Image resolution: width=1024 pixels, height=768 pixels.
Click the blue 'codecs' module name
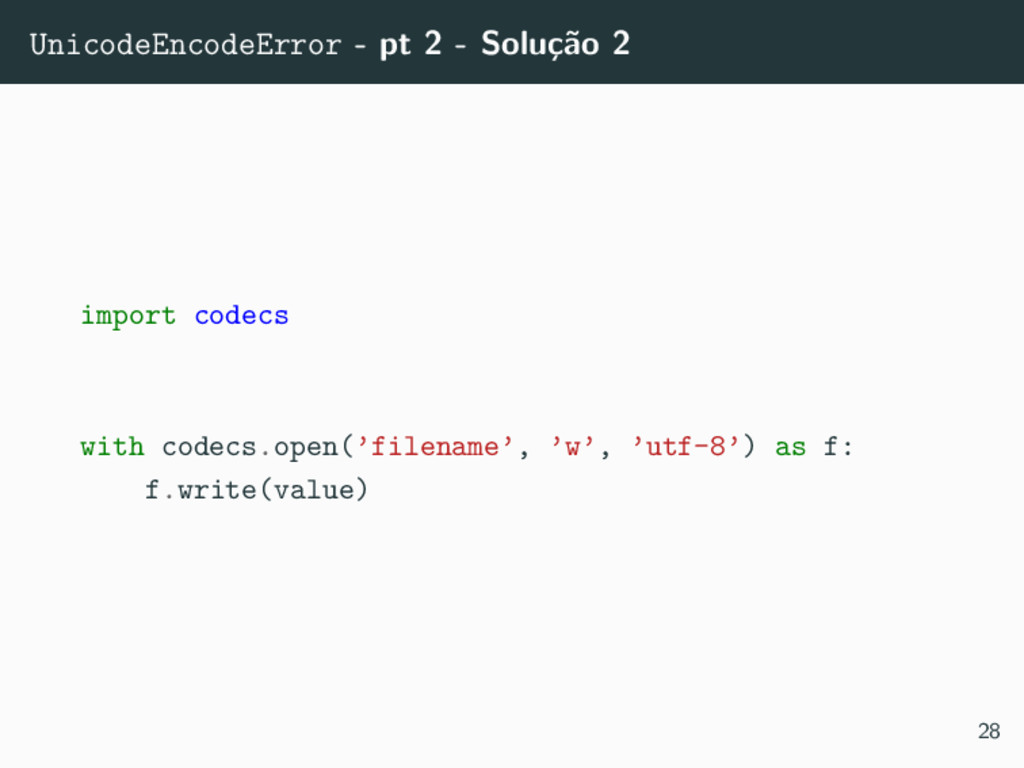tap(242, 315)
